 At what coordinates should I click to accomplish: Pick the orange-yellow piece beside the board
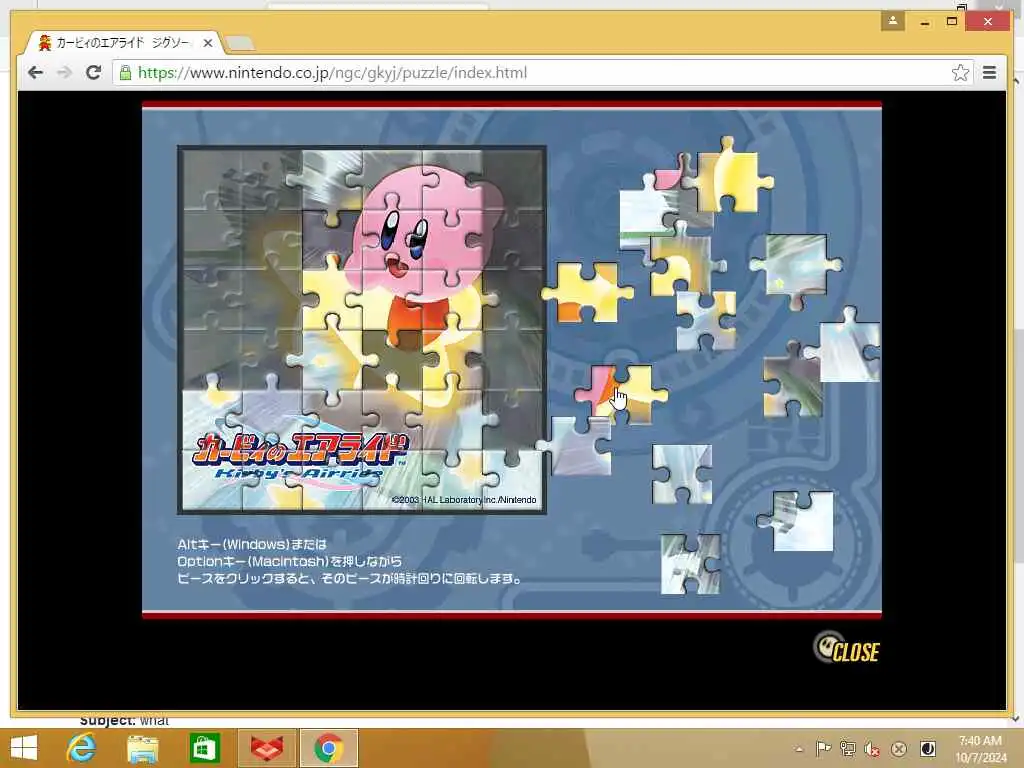[x=587, y=292]
